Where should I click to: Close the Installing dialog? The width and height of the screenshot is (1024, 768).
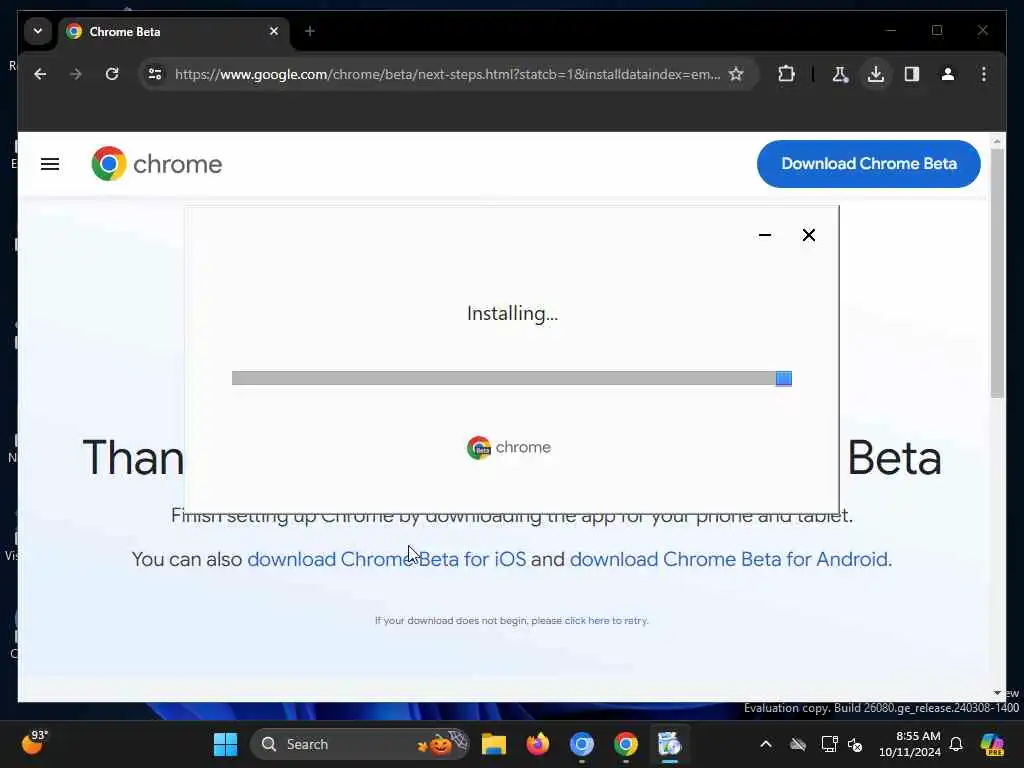[x=808, y=235]
